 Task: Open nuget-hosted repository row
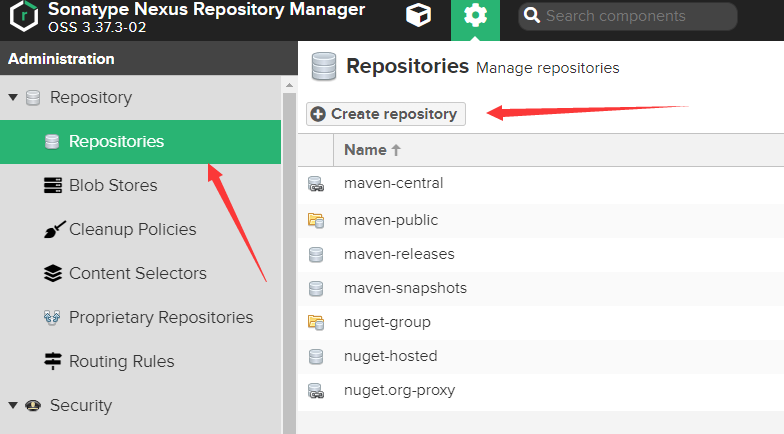541,356
